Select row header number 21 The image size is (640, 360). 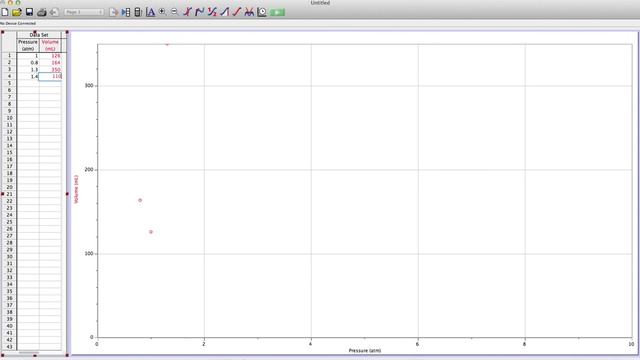coord(9,194)
